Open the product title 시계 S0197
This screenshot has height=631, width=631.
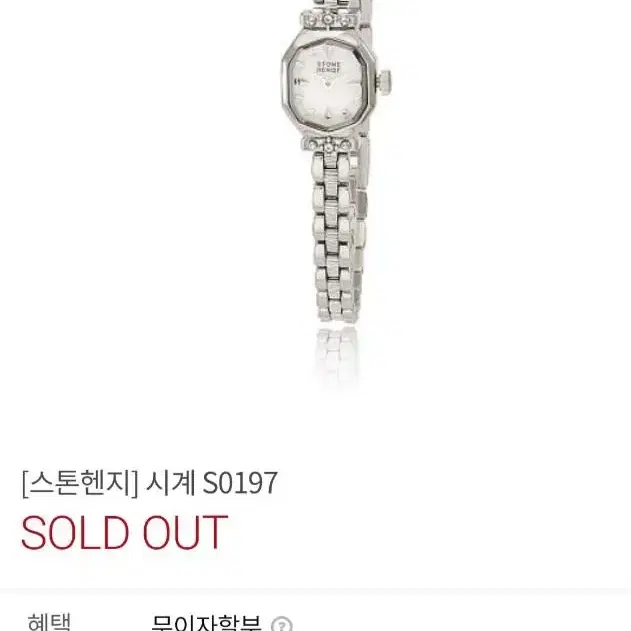[x=212, y=482]
